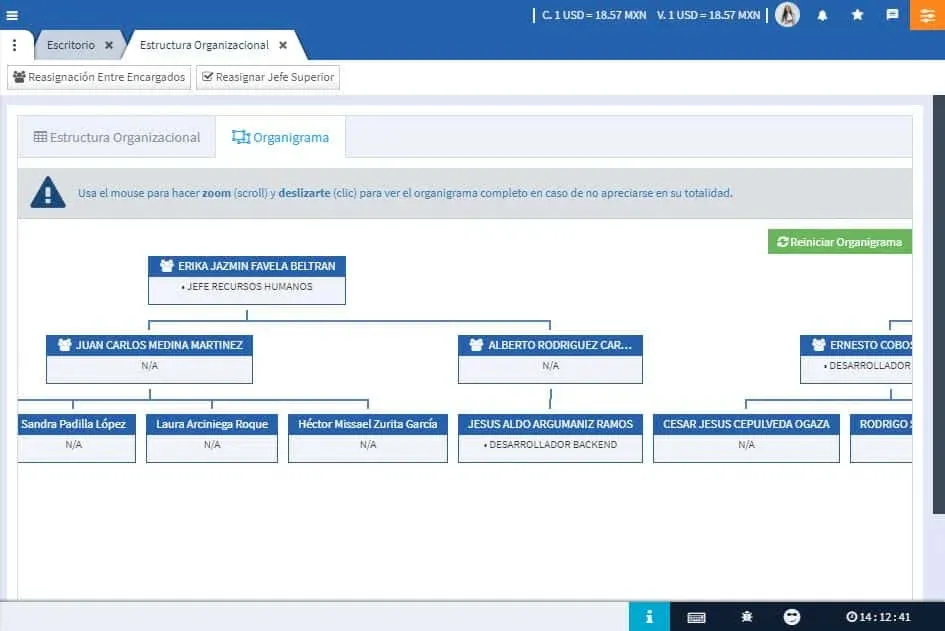The height and width of the screenshot is (631, 945).
Task: Click Reasignar Jefe Superior button
Action: (x=267, y=76)
